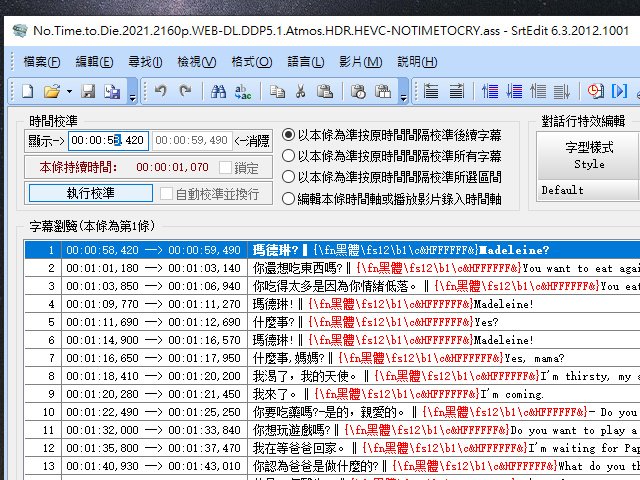640x480 pixels.
Task: Select subtitle row 13 你認為爸爸是做什麼的?
Action: point(332,466)
